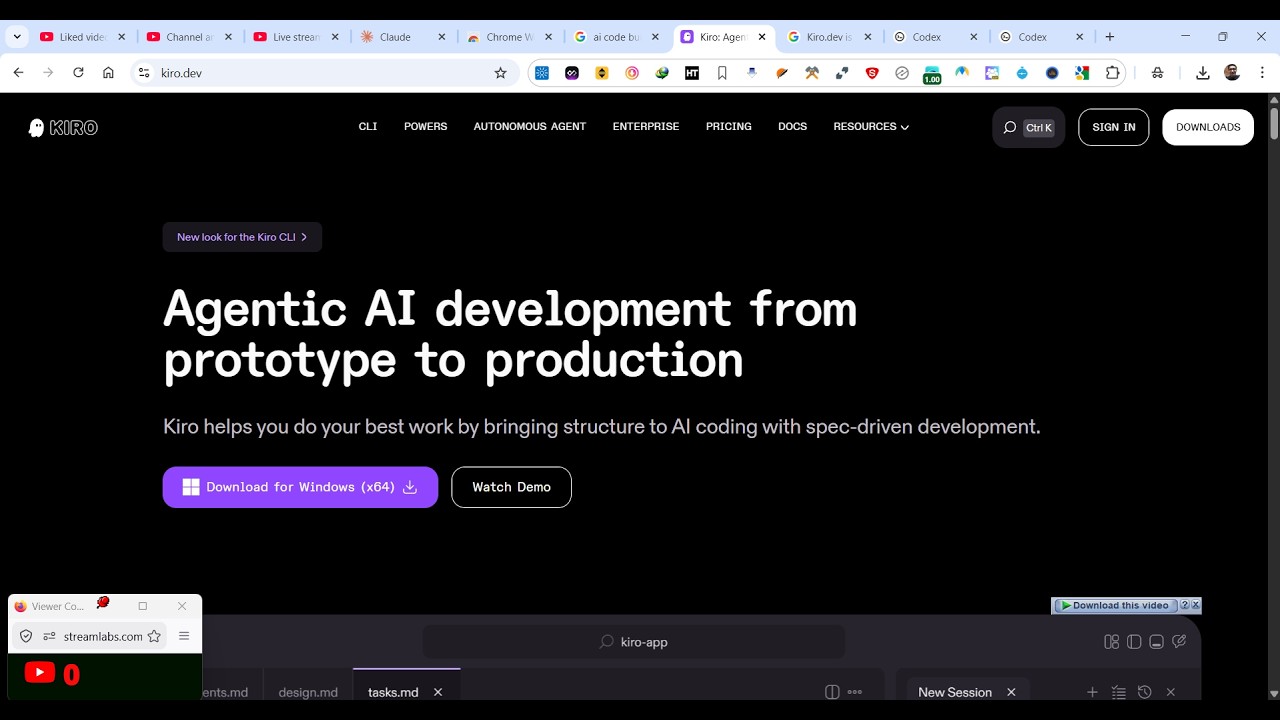The image size is (1280, 720).
Task: Open session history clock icon
Action: 1145,692
